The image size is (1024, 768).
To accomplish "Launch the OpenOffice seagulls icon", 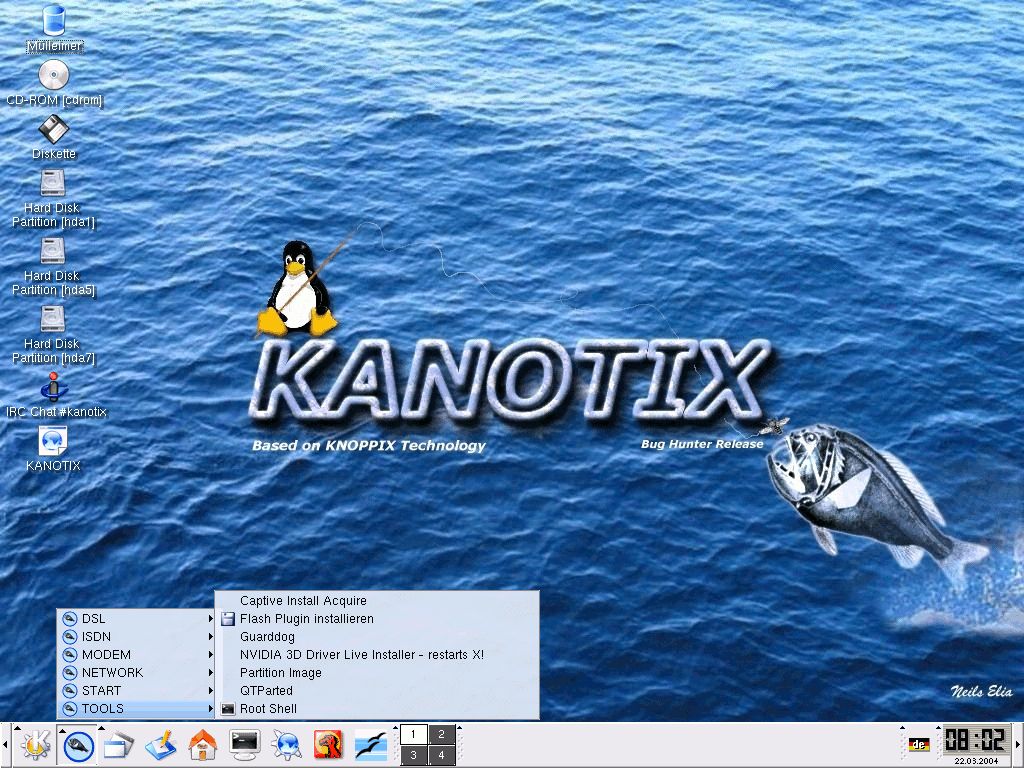I will coord(370,746).
